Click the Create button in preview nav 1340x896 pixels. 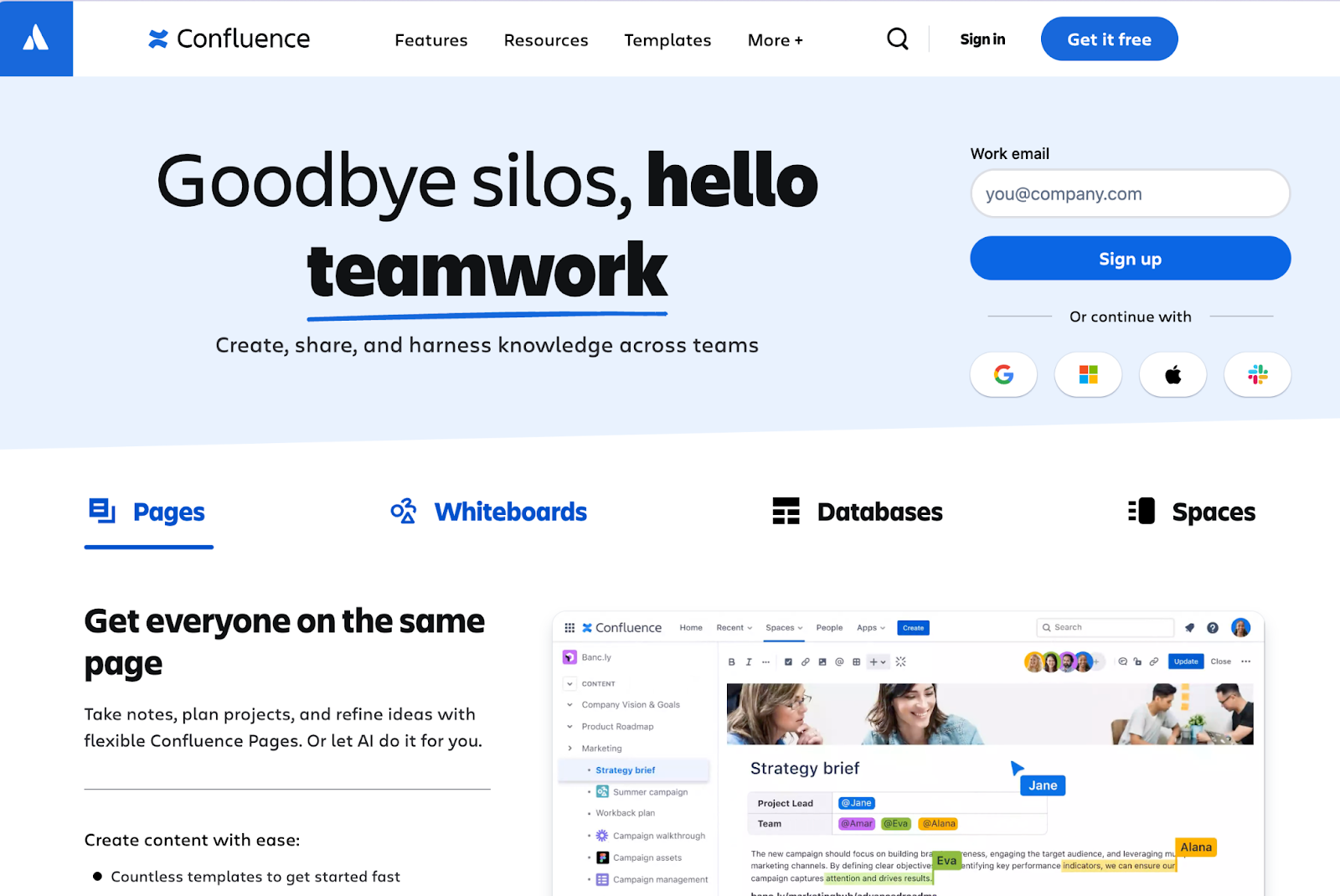(913, 627)
